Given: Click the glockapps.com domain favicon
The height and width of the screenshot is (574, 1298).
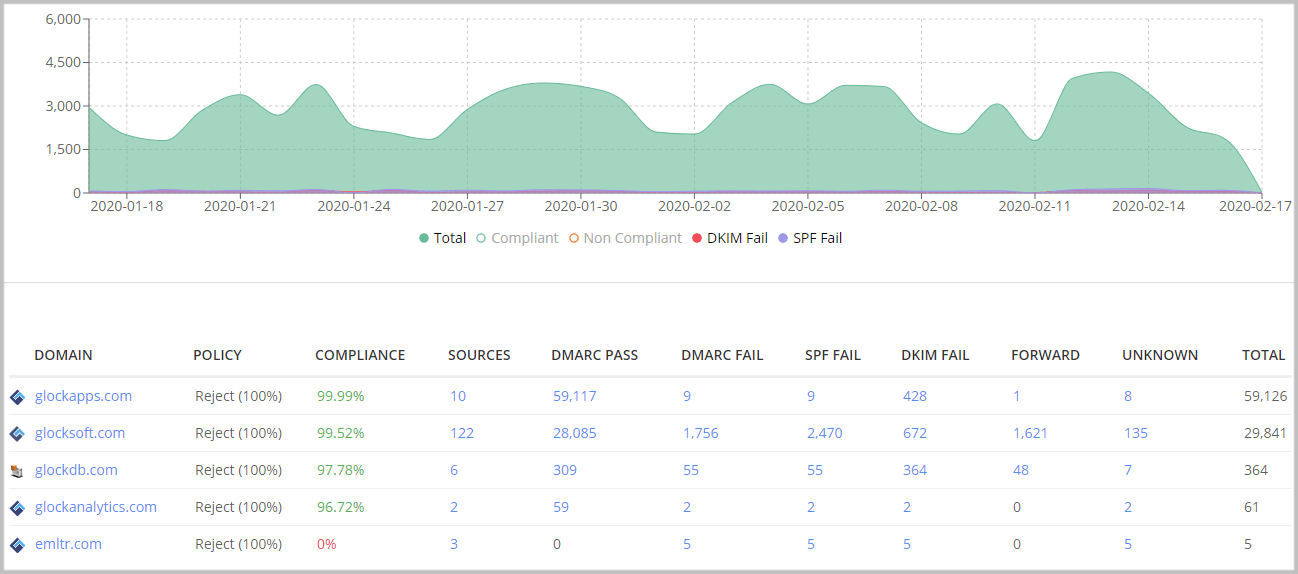Looking at the screenshot, I should tap(17, 397).
